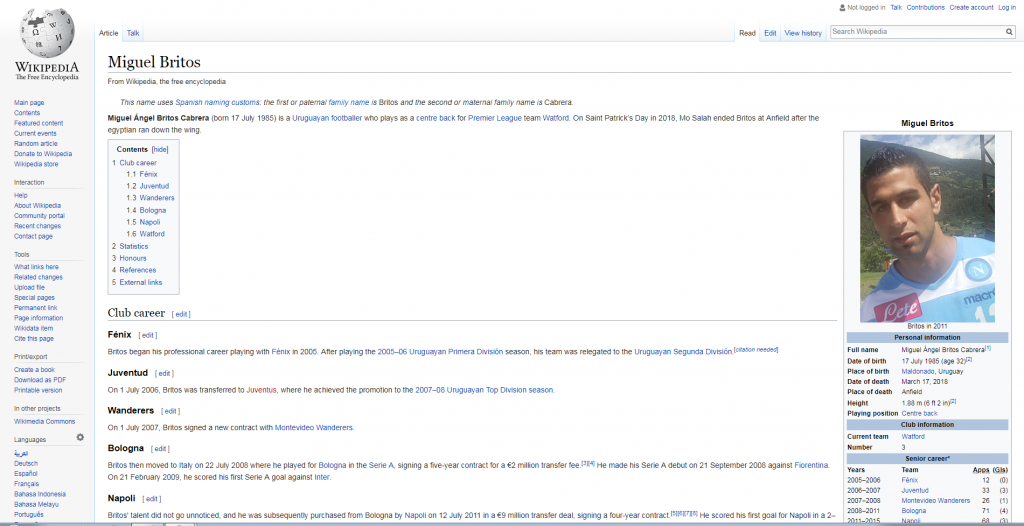Image resolution: width=1024 pixels, height=526 pixels.
Task: Open Miguel Britos infobox photo
Action: coord(927,228)
